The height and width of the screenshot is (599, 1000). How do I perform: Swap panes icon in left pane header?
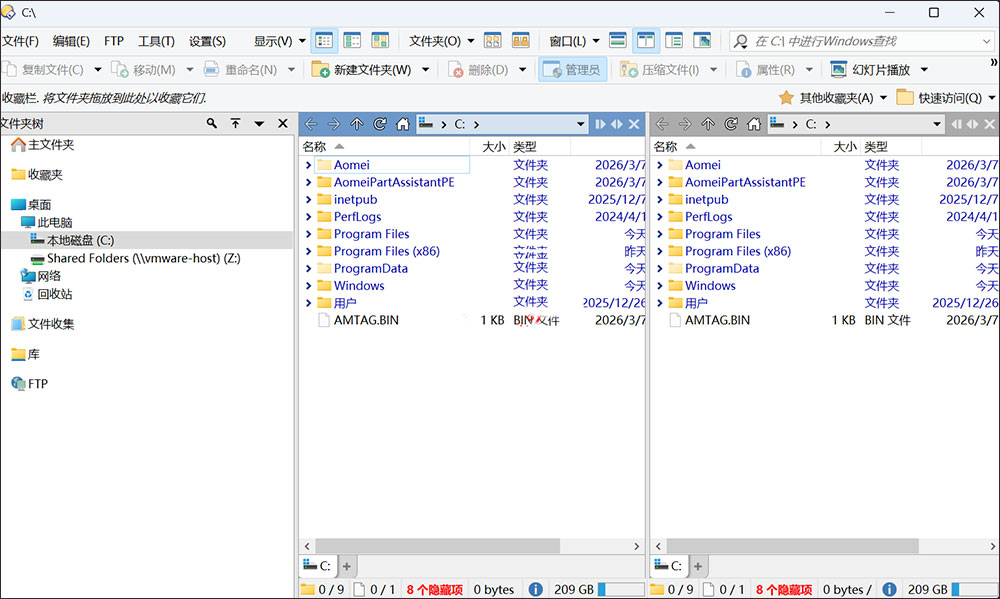tap(617, 124)
